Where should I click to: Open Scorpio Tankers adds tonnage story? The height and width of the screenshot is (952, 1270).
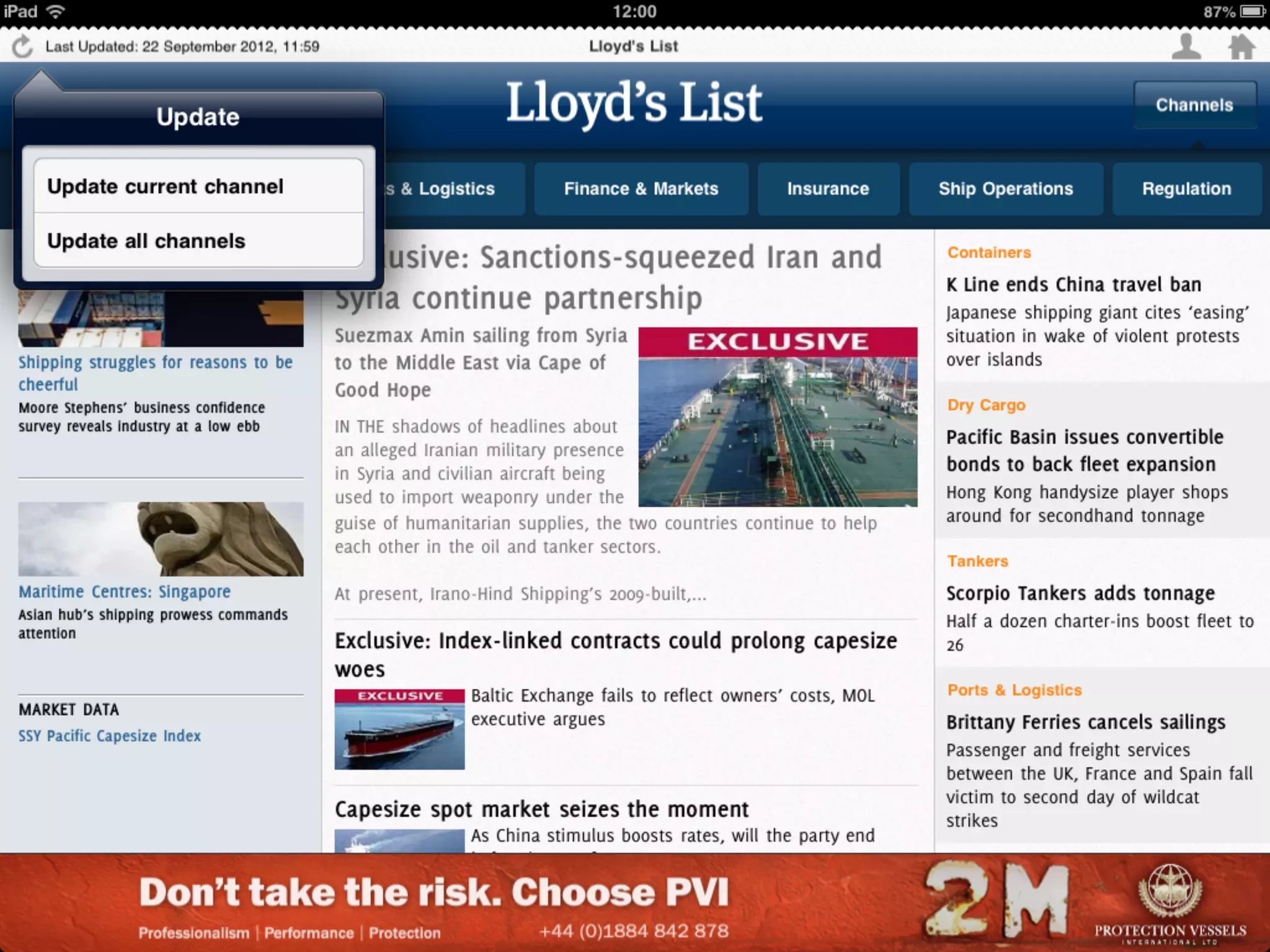tap(1080, 593)
